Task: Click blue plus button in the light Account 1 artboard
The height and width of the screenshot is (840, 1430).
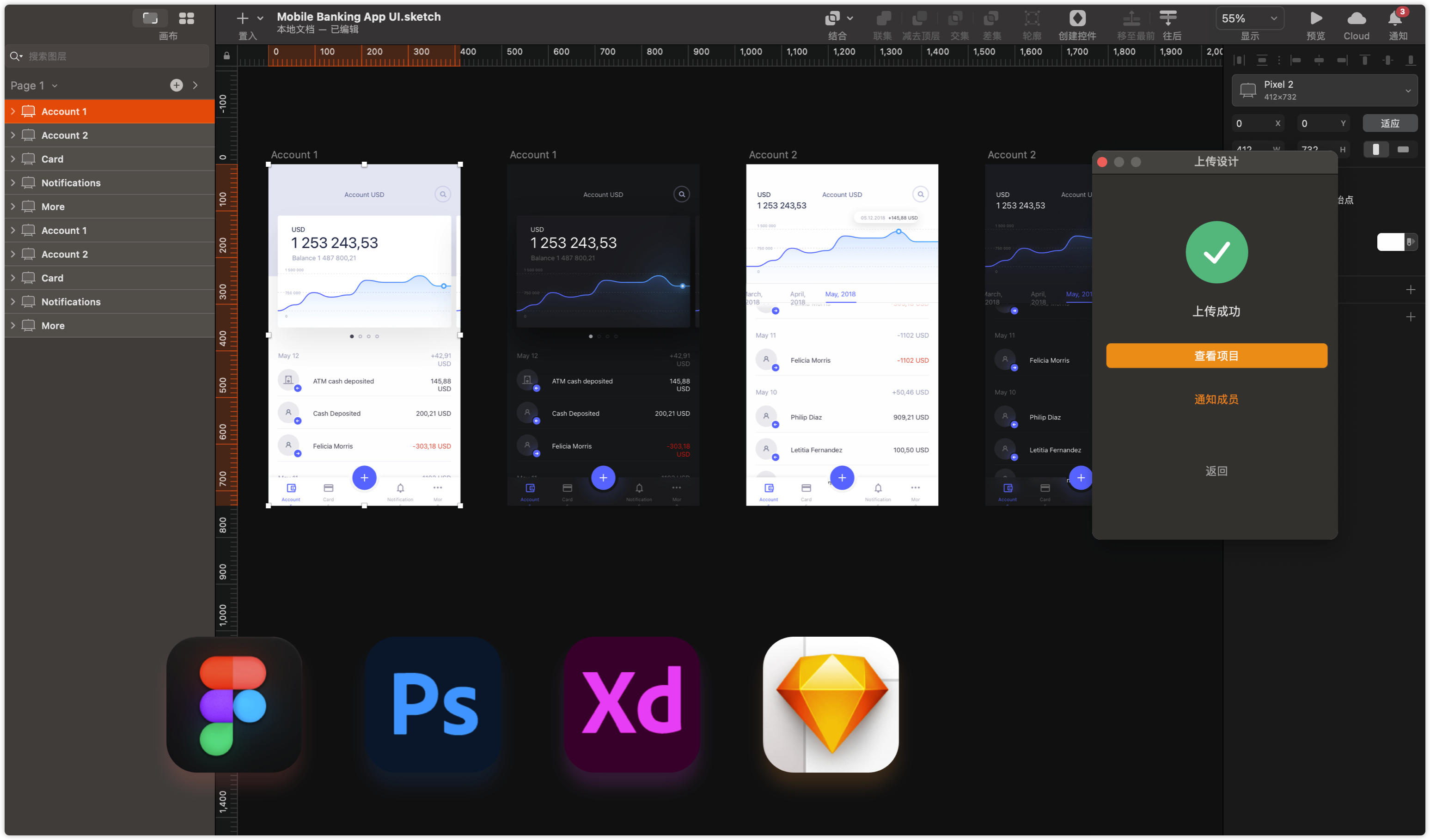Action: 364,478
